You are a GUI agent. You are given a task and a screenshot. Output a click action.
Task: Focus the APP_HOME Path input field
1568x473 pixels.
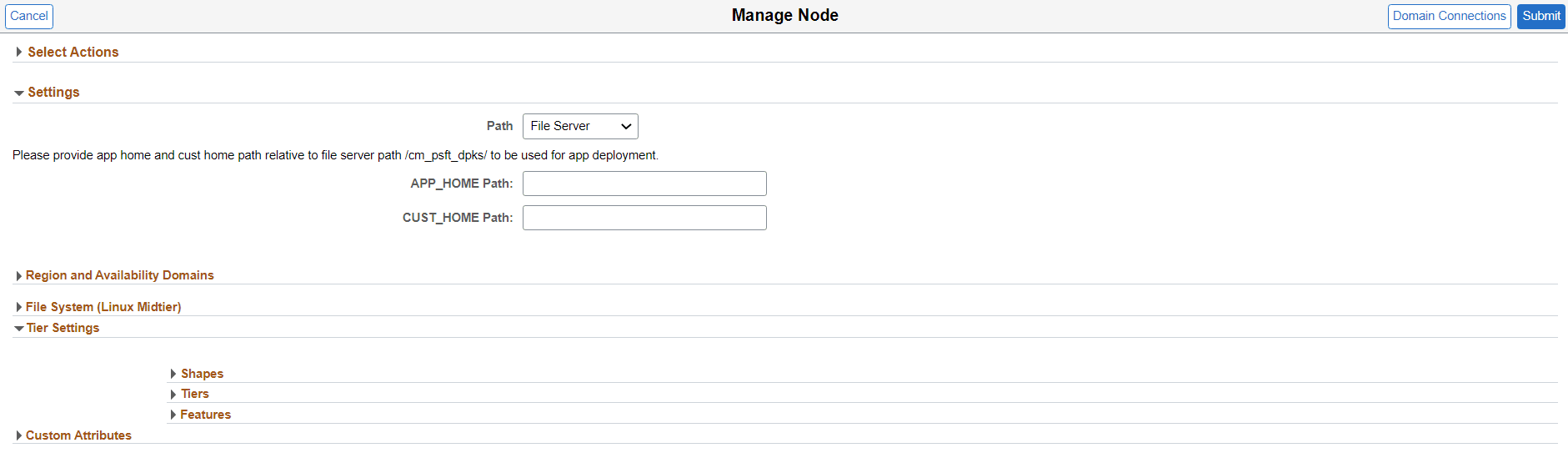(644, 184)
